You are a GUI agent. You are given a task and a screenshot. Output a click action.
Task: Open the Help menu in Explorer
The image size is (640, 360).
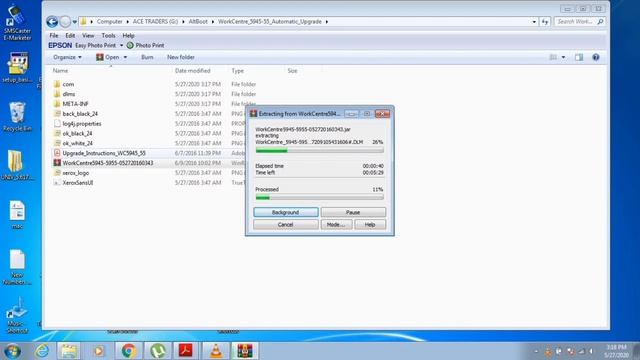tap(128, 36)
